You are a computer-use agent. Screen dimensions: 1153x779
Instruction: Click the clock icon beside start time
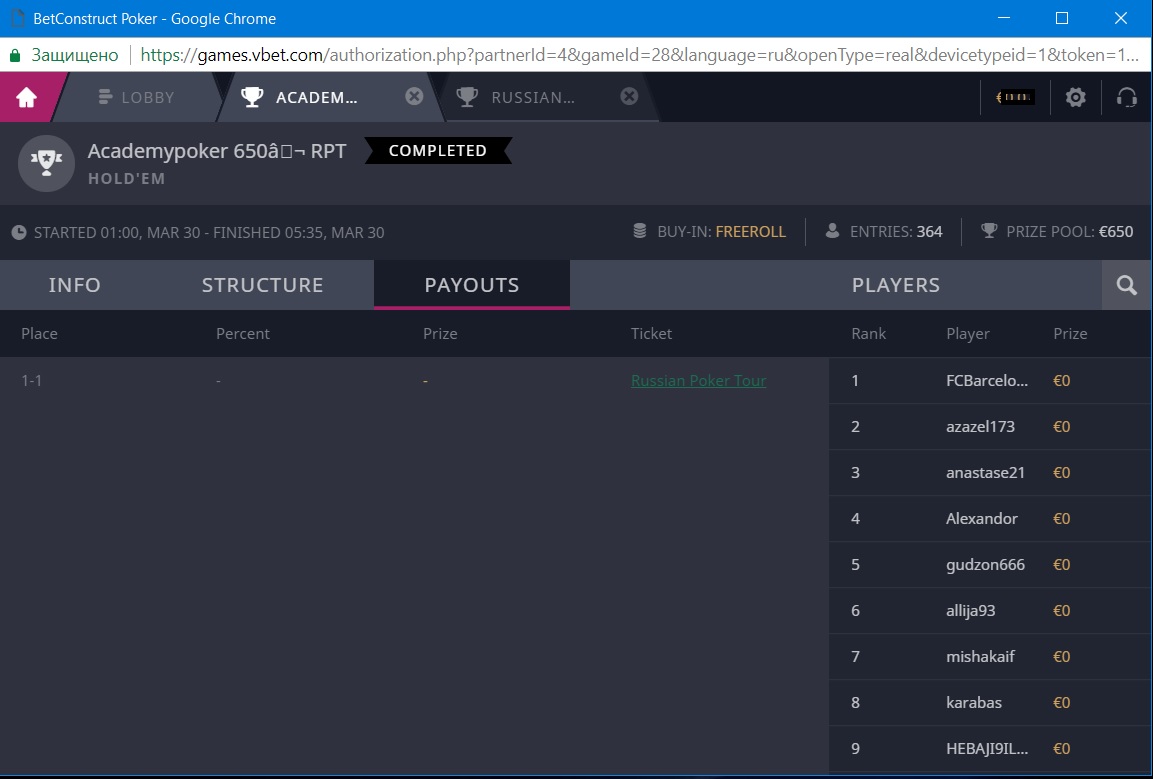click(19, 232)
